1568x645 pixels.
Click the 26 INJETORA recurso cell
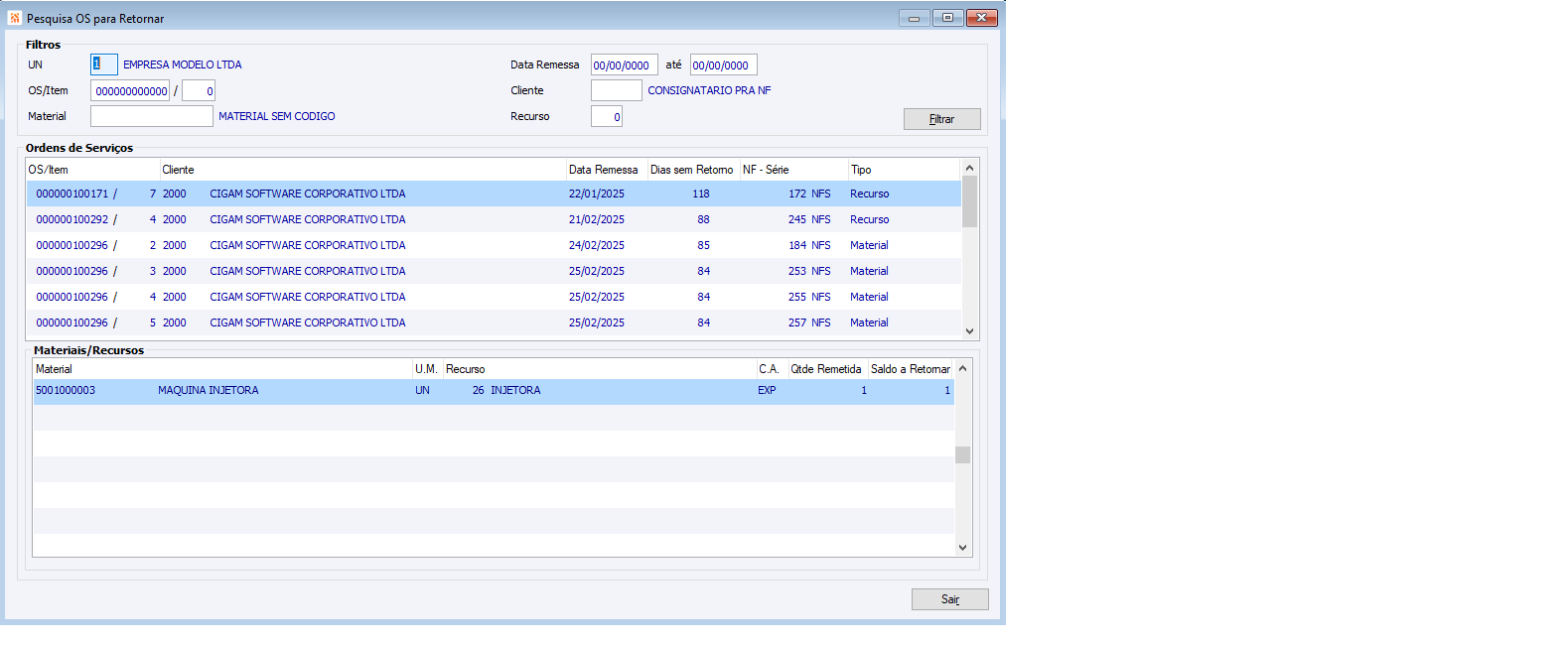(506, 391)
